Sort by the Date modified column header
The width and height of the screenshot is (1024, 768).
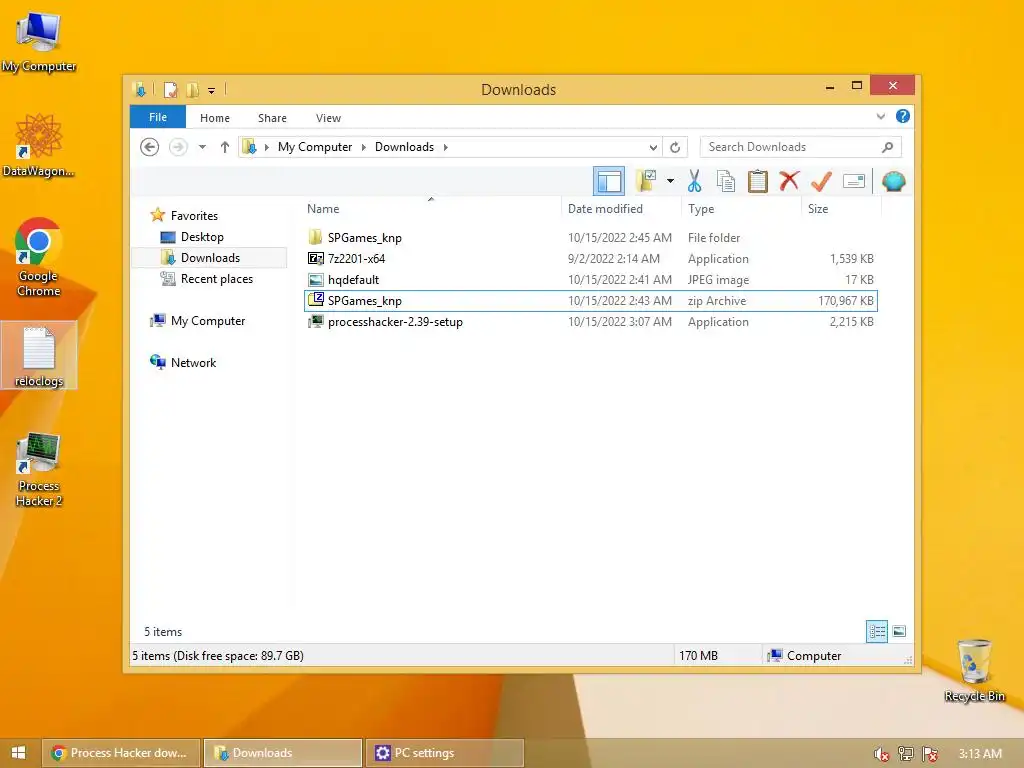(x=605, y=209)
